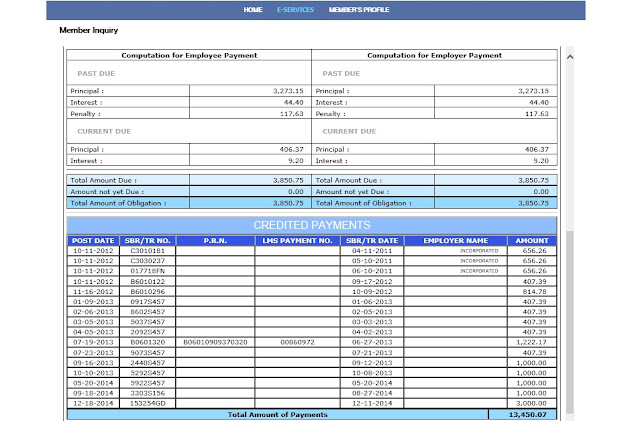Click the SBR/TR NO. column header
This screenshot has width=640, height=421.
[147, 241]
